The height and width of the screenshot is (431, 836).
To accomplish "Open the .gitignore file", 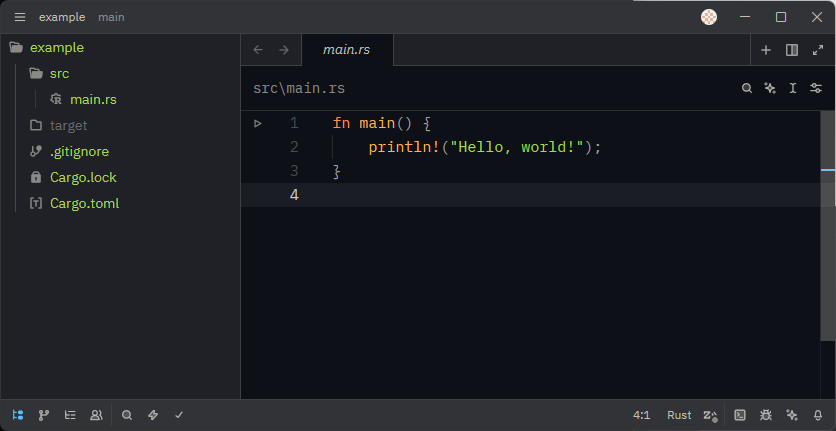I will (x=120, y=152).
